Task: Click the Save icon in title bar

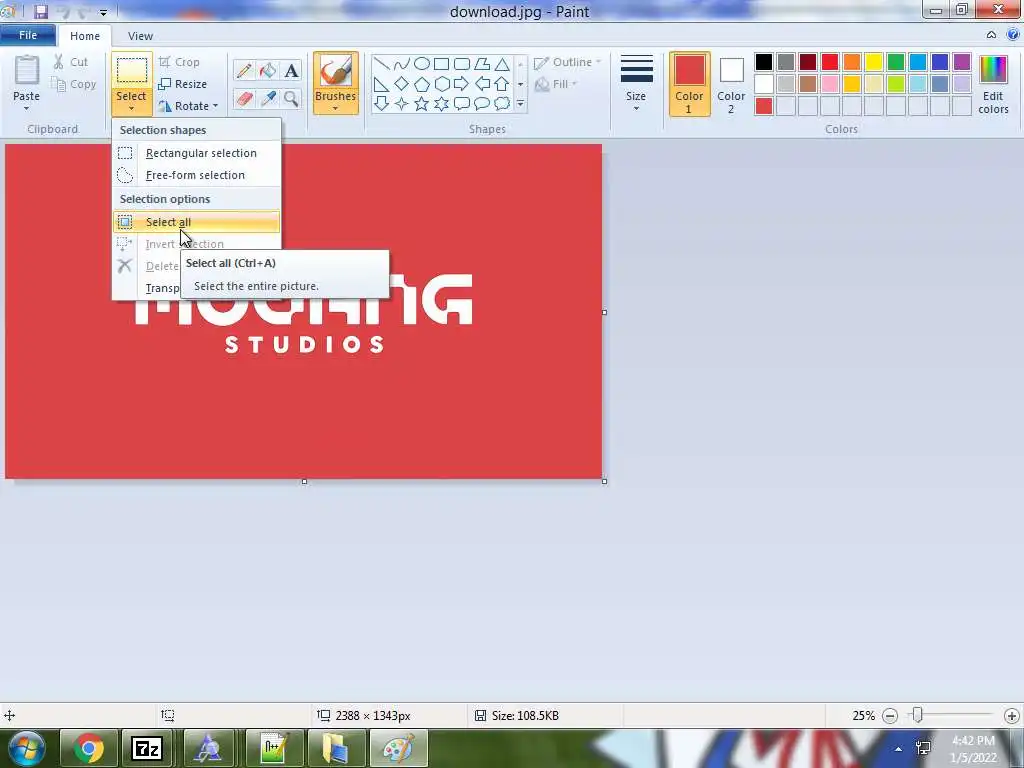Action: click(41, 11)
